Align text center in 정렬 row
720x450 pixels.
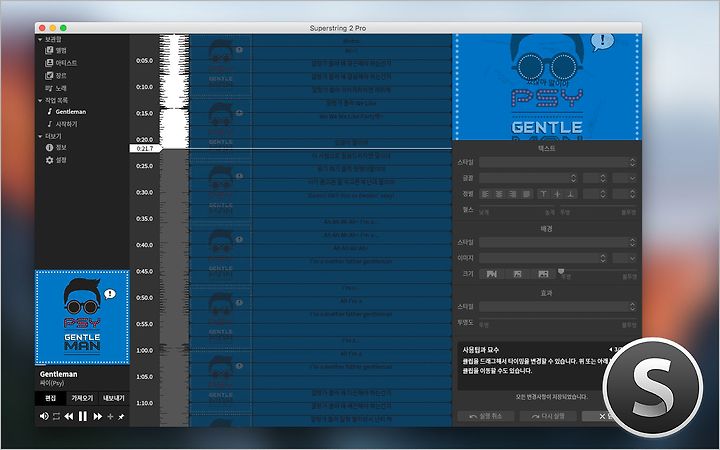point(499,194)
